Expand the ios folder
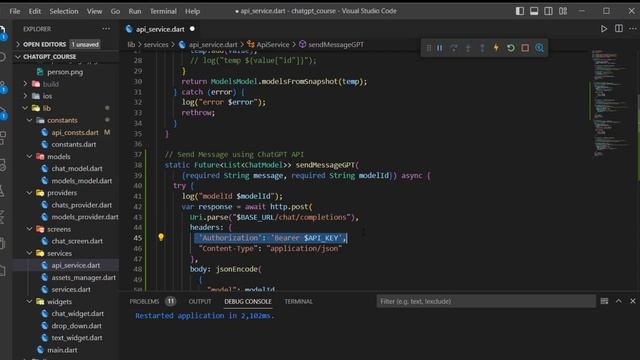The height and width of the screenshot is (360, 640). coord(47,96)
